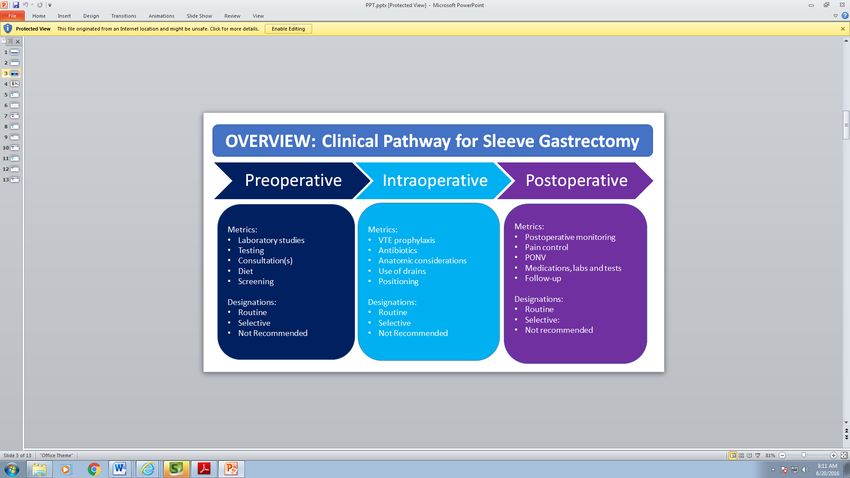Open the Transitions ribbon tab
850x478 pixels.
pyautogui.click(x=124, y=16)
